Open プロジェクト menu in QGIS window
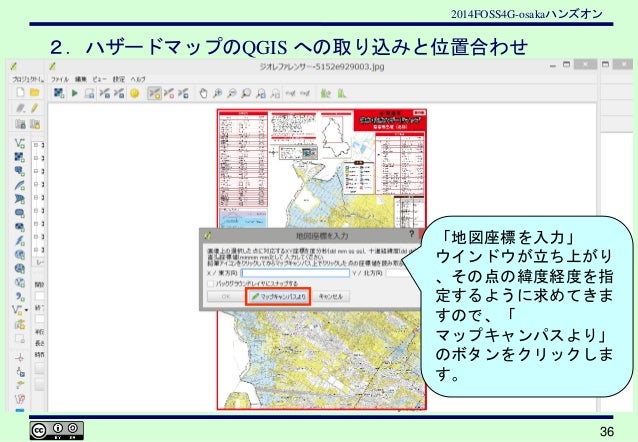 [27, 79]
